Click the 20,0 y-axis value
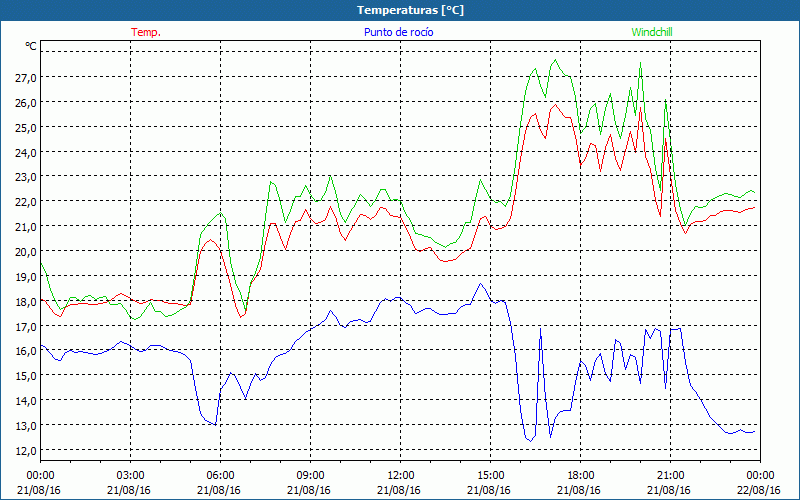The width and height of the screenshot is (800, 500). pos(25,252)
